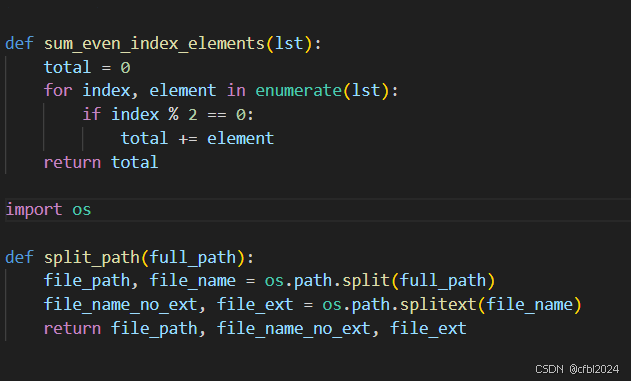Click the 'os.path.splitext(file_name)' call

[452, 305]
